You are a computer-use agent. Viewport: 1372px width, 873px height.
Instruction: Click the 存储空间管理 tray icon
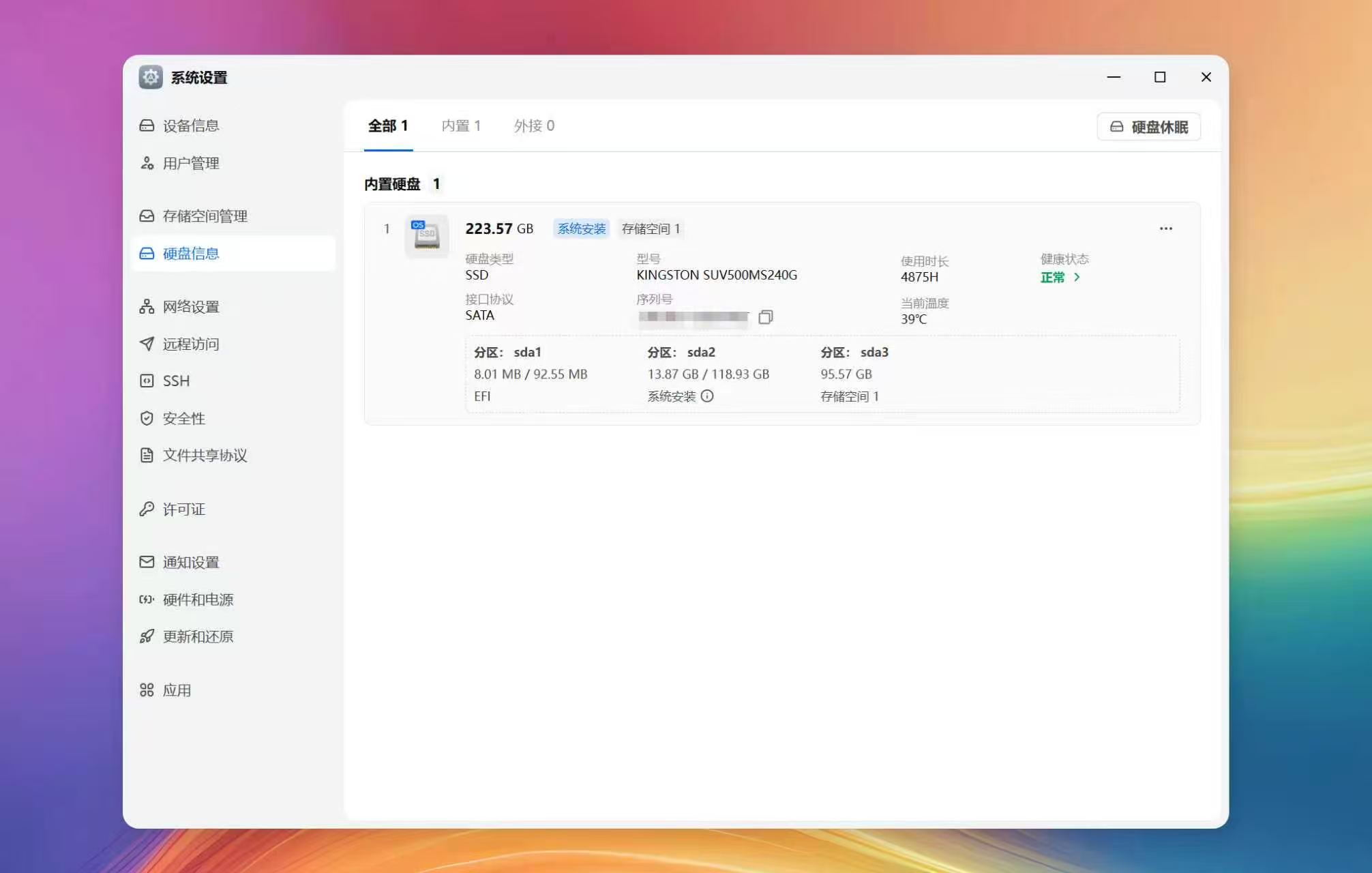tap(147, 216)
